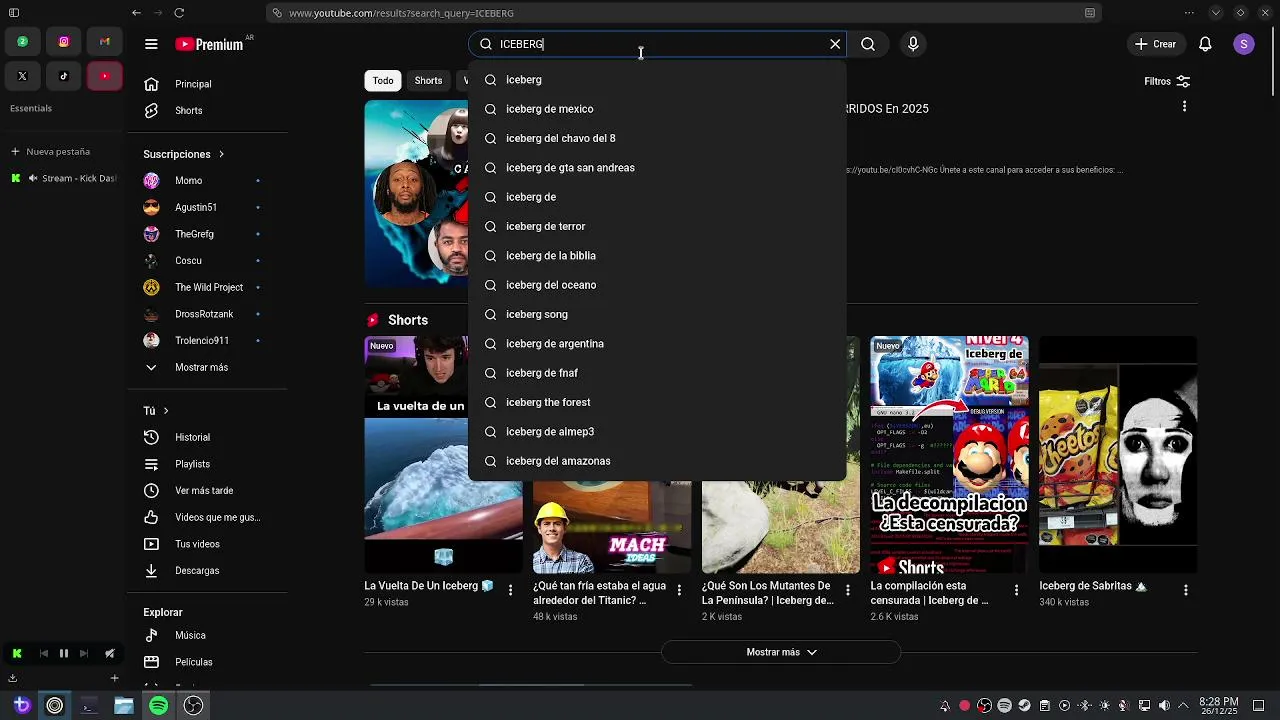Open the WhatsApp pinned tab

point(22,42)
